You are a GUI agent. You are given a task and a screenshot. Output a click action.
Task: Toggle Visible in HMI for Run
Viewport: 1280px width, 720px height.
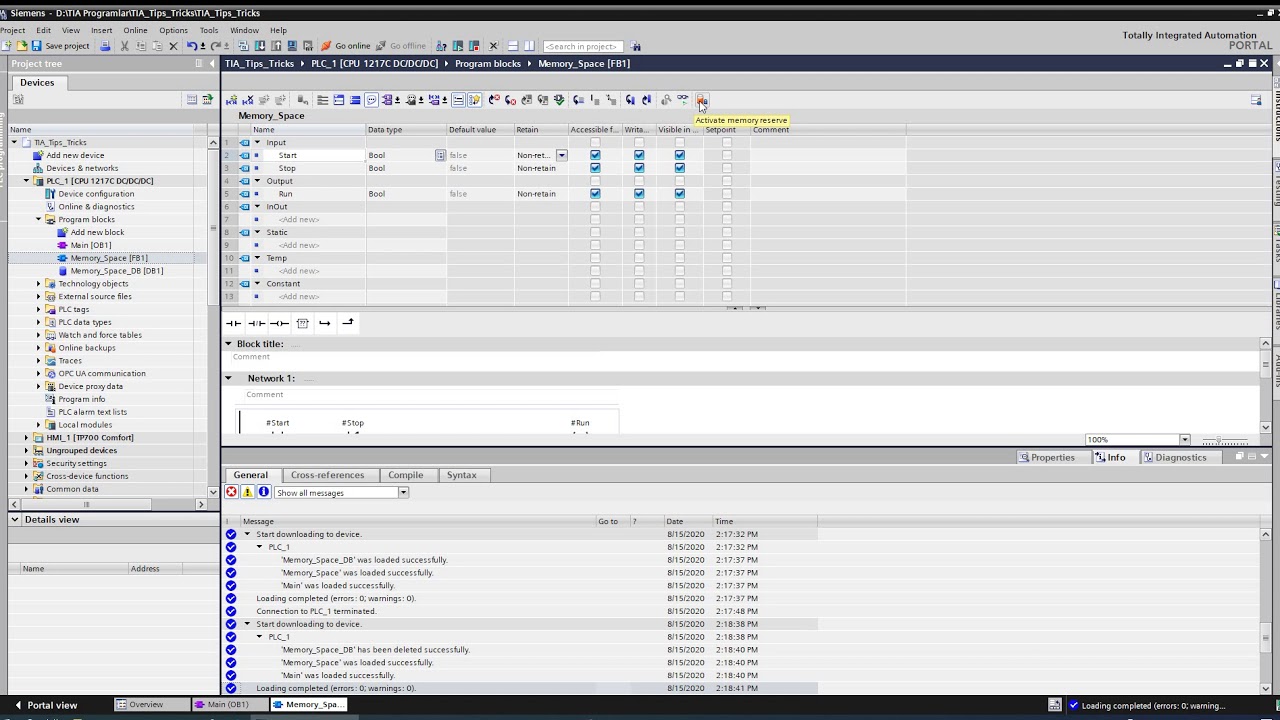(680, 194)
